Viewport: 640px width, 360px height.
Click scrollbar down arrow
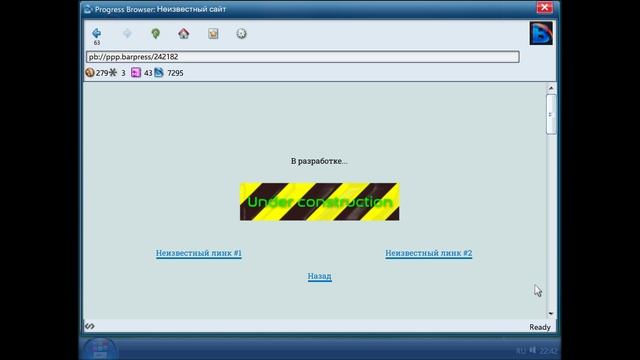pos(551,314)
